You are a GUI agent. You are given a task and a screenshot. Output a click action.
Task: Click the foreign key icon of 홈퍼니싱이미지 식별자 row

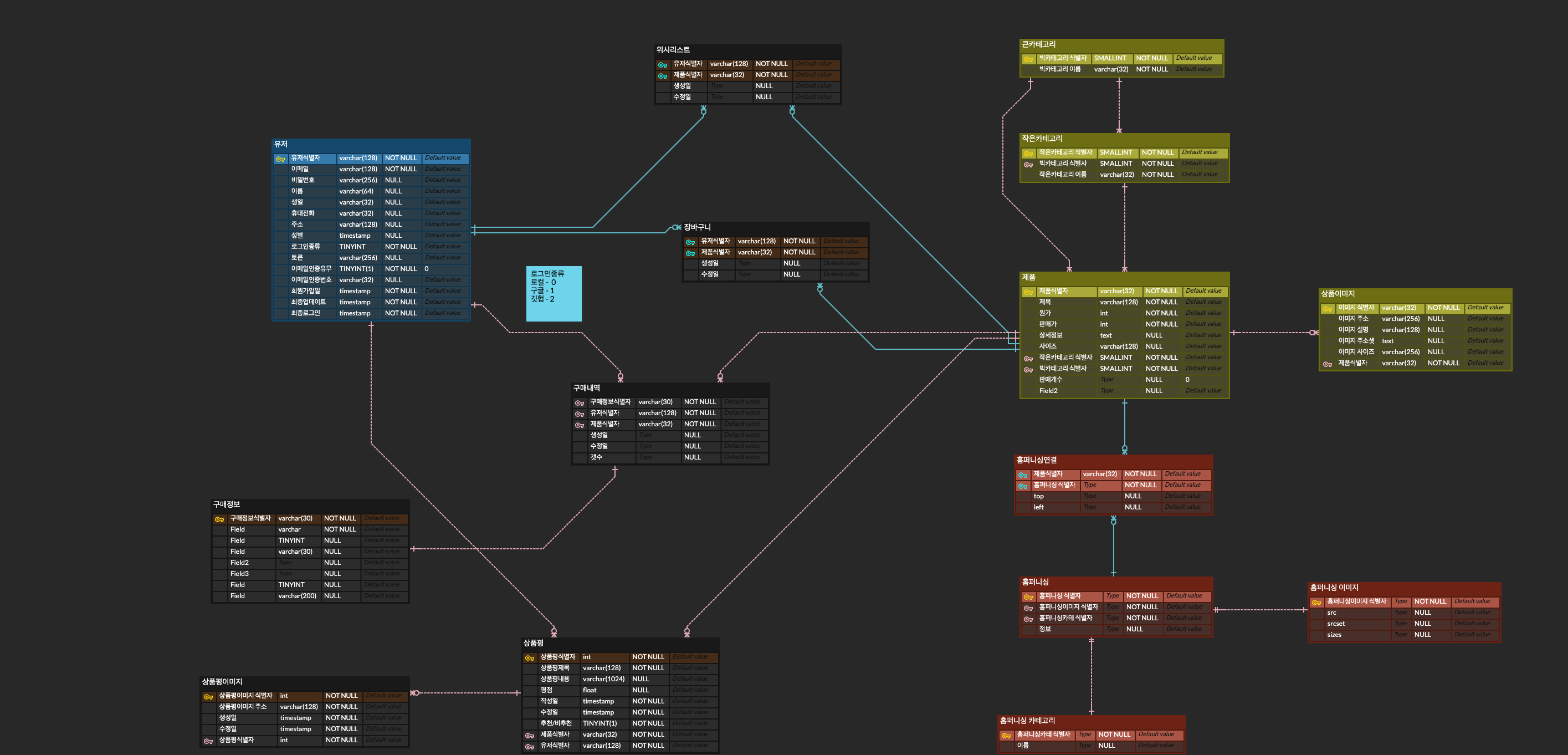(x=1028, y=608)
